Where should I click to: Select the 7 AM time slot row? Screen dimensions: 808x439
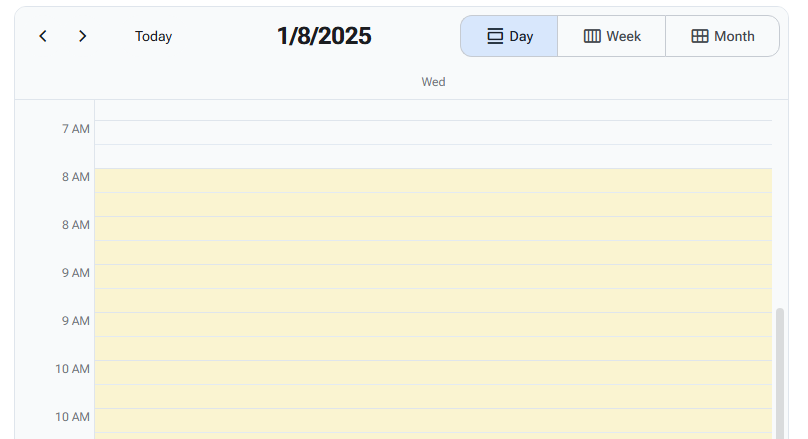(433, 133)
